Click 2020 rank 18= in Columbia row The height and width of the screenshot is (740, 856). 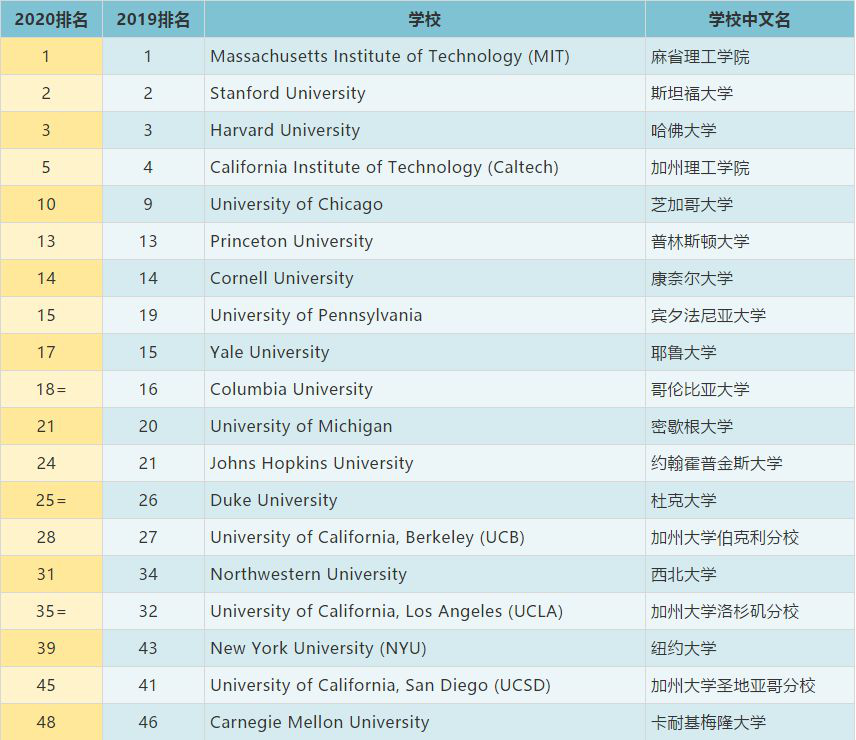point(51,389)
